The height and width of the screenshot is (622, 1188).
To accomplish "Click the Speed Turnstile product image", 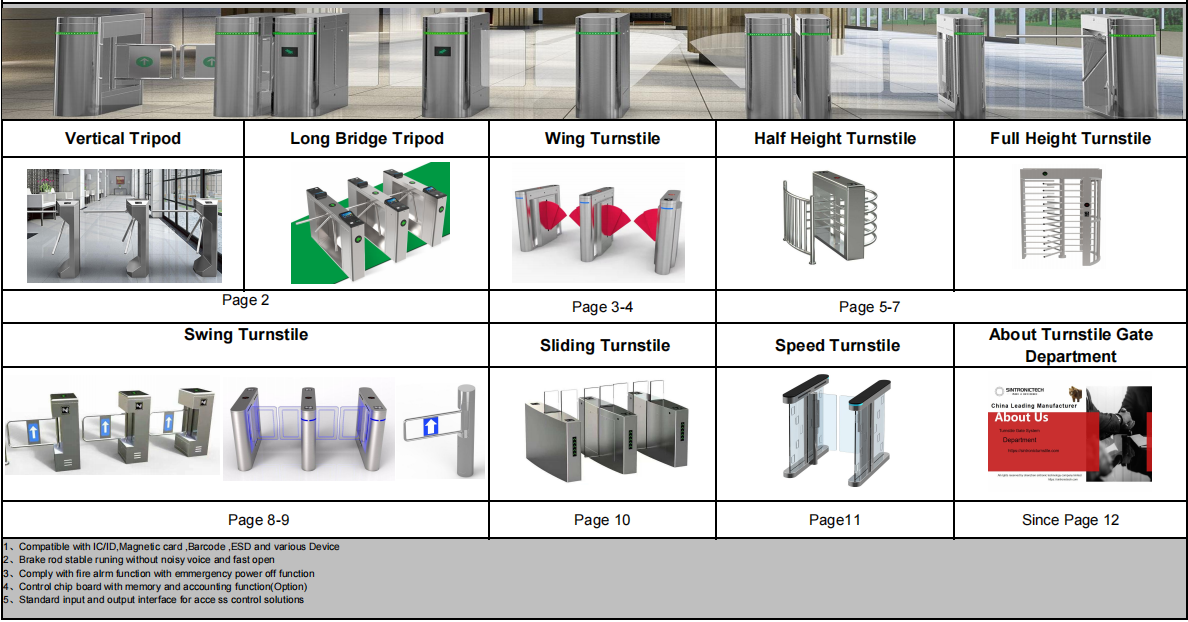I will pyautogui.click(x=836, y=430).
